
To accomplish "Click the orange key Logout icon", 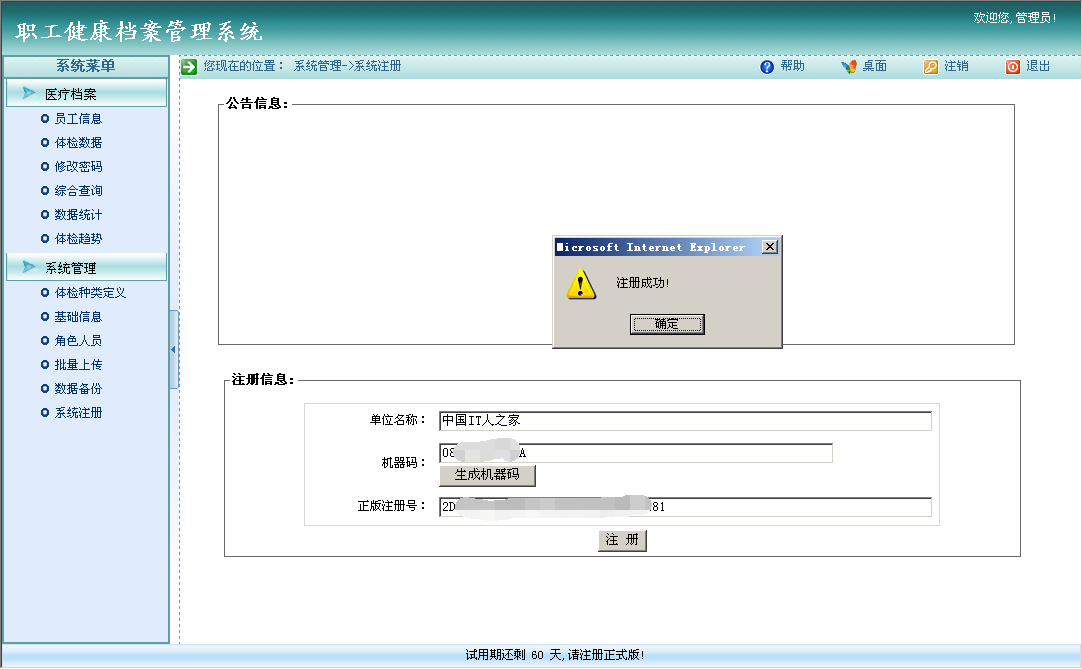I will click(931, 67).
